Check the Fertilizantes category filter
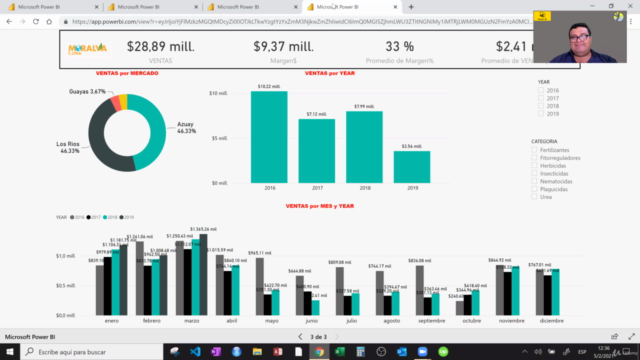This screenshot has width=640, height=360. click(534, 150)
